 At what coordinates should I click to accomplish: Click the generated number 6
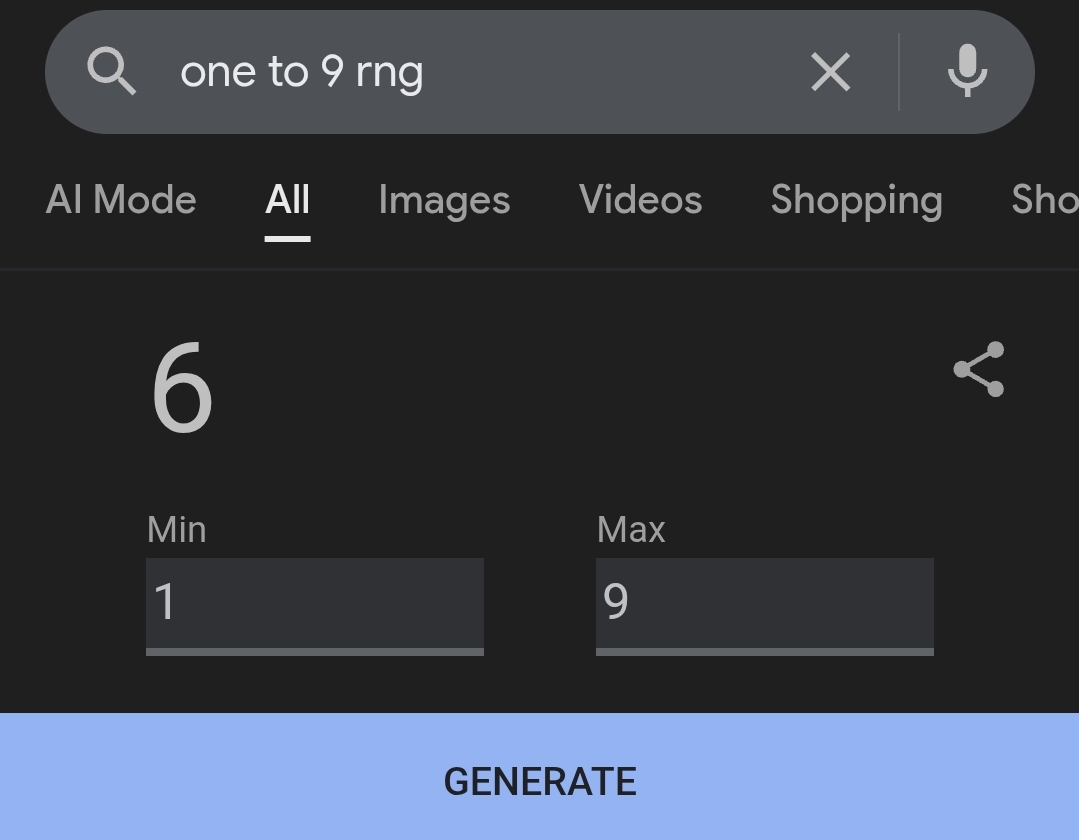182,389
